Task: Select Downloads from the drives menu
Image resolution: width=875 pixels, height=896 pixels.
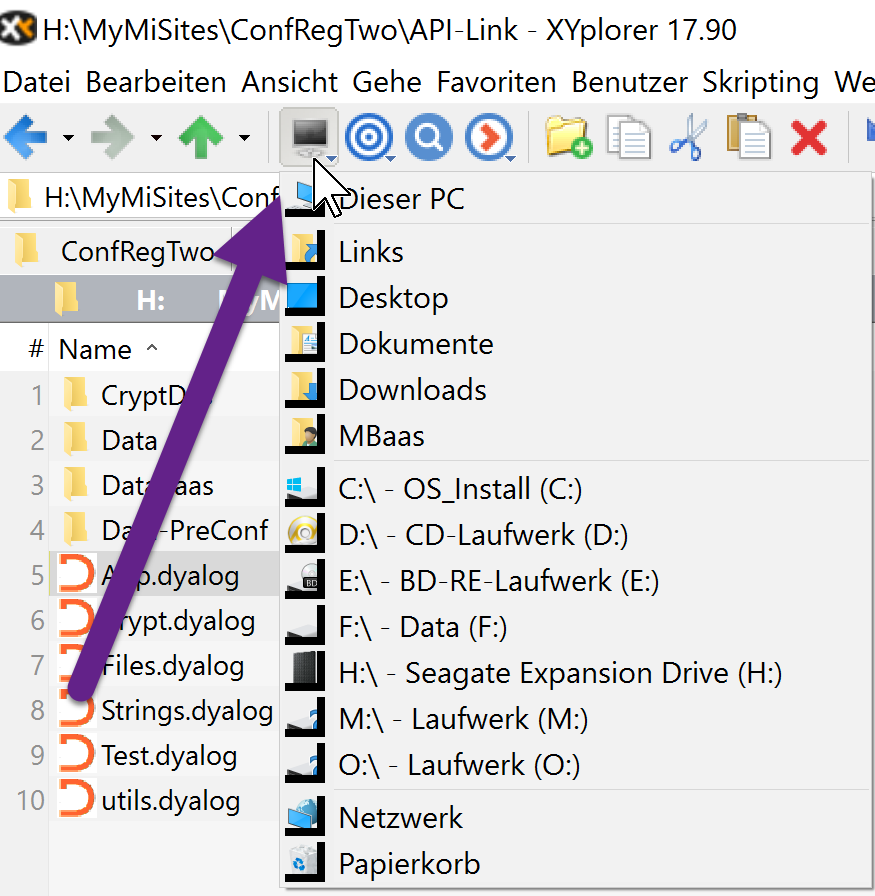Action: click(412, 390)
